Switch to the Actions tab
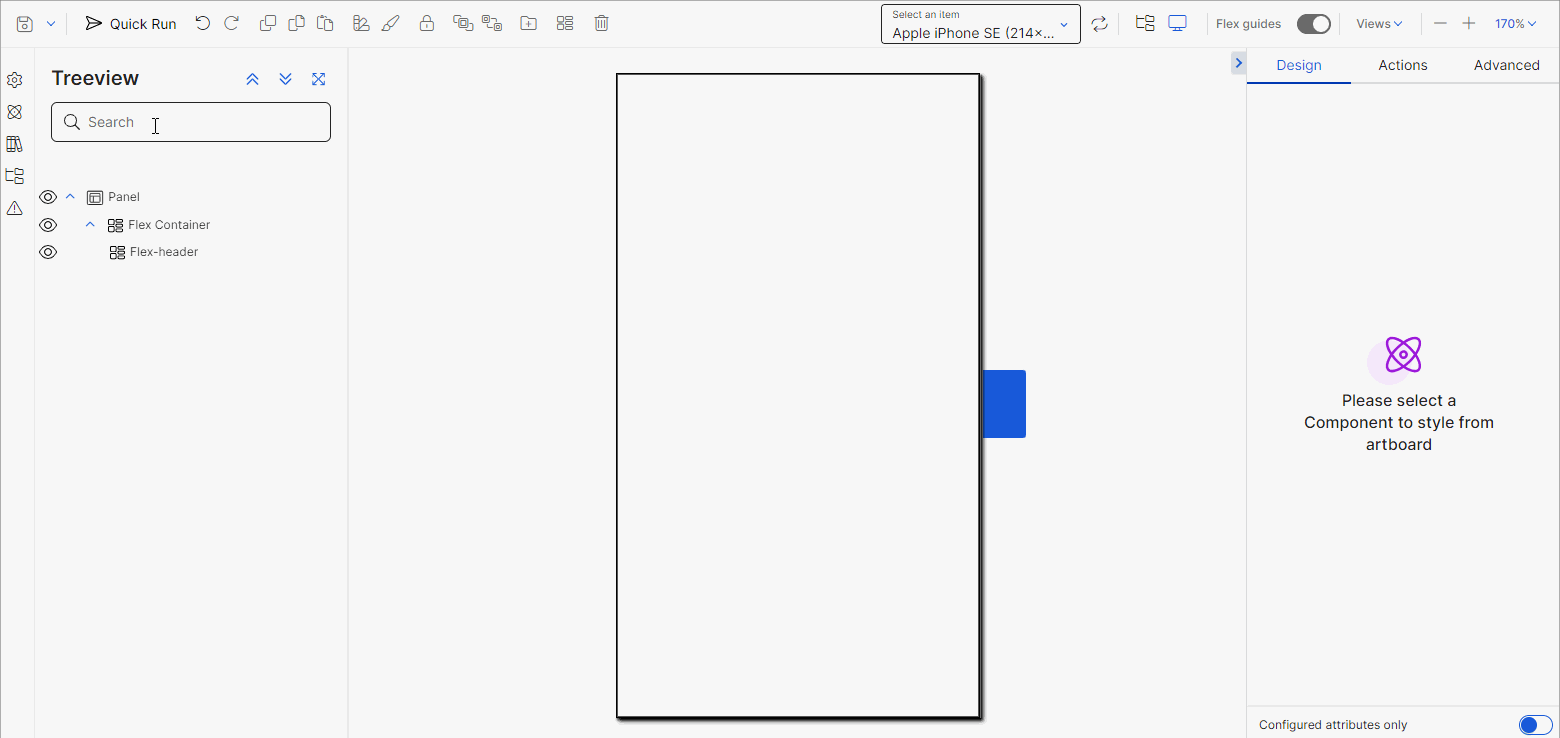The width and height of the screenshot is (1560, 738). (x=1402, y=65)
